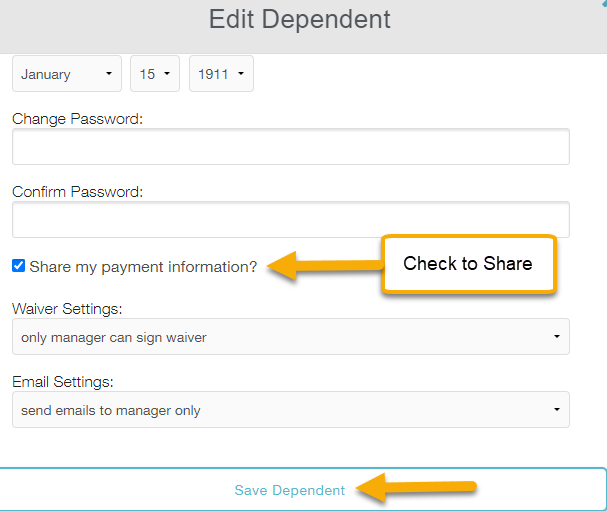Click the "Share my payment information?" label text
Image resolution: width=607 pixels, height=511 pixels.
tap(143, 267)
